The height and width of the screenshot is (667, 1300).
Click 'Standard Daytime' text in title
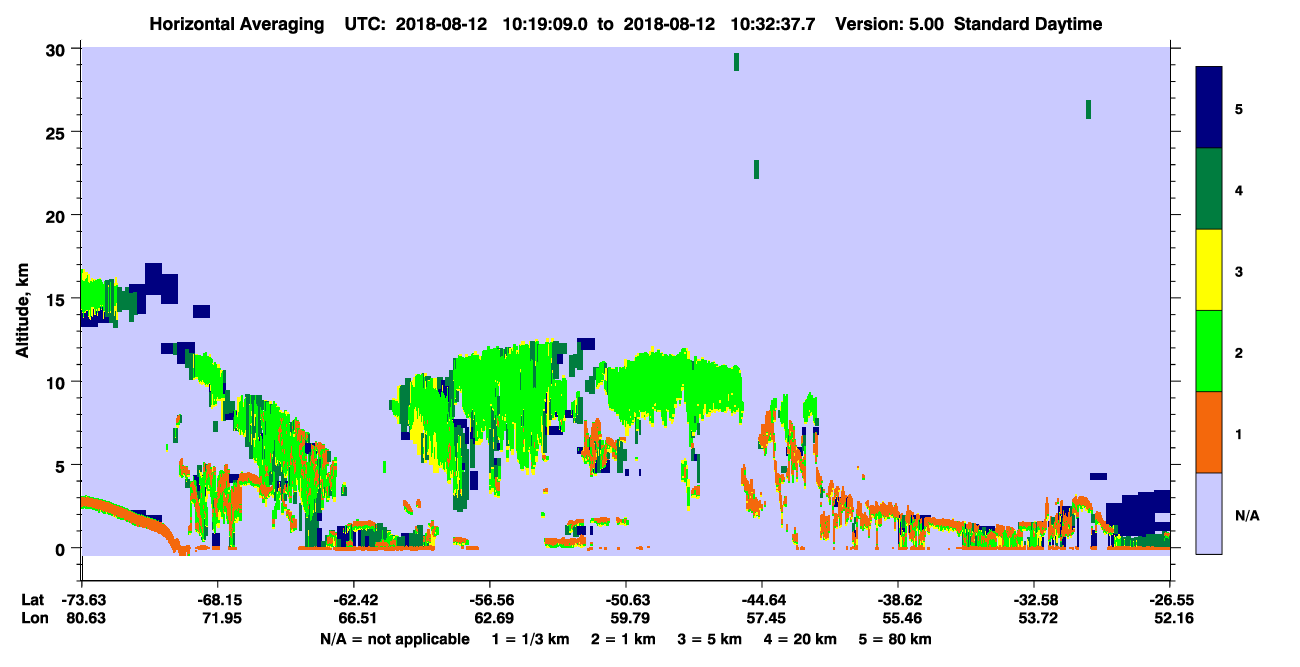pos(1028,24)
